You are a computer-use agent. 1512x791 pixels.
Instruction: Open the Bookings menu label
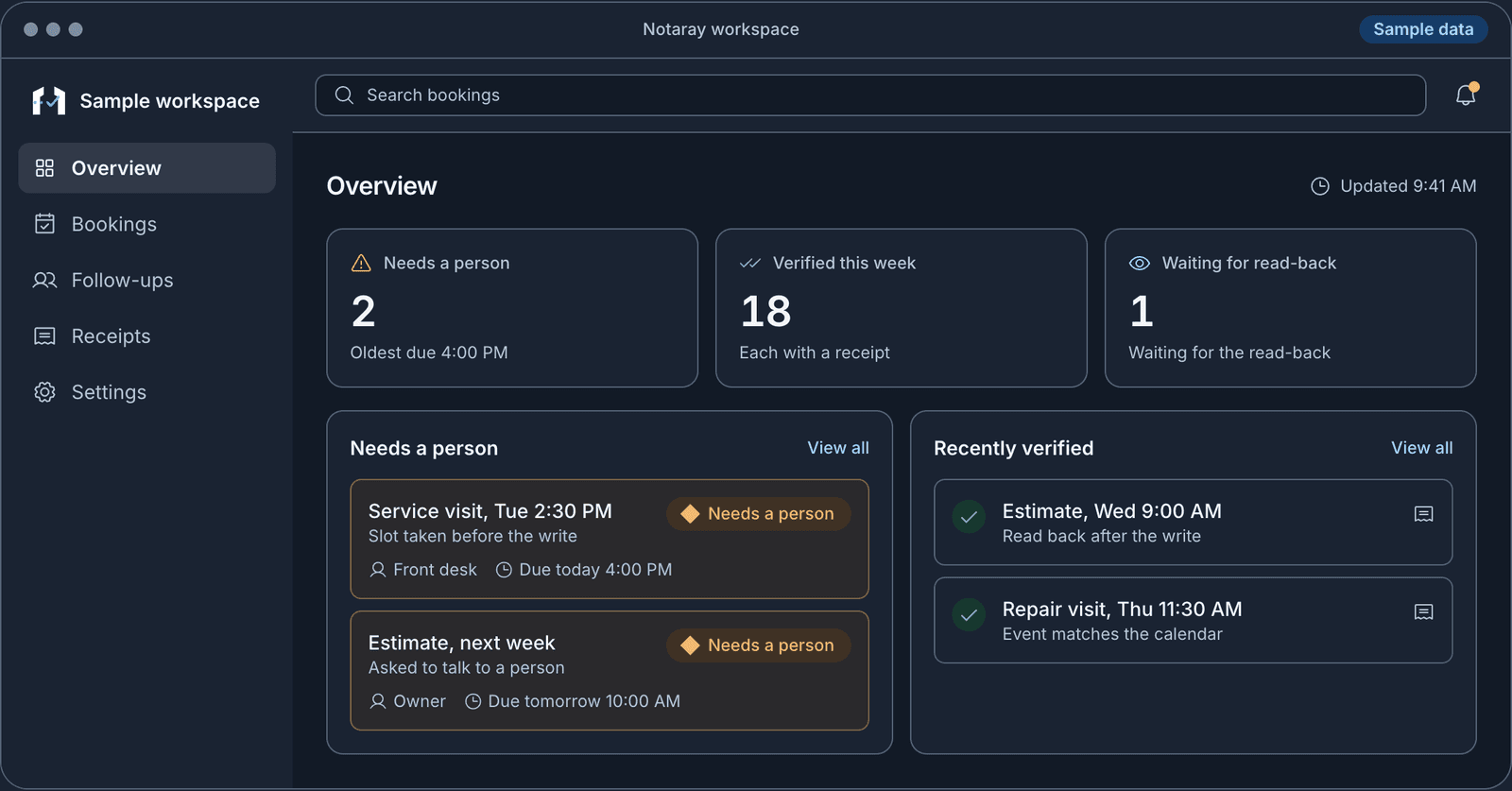[x=114, y=224]
